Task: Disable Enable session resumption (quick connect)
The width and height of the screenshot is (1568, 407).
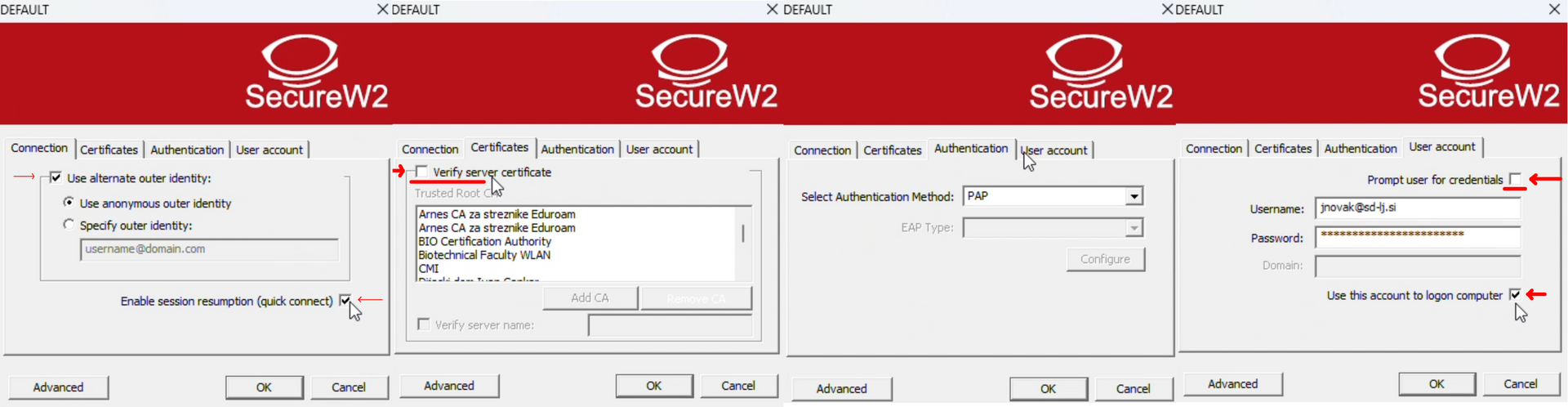Action: tap(345, 301)
